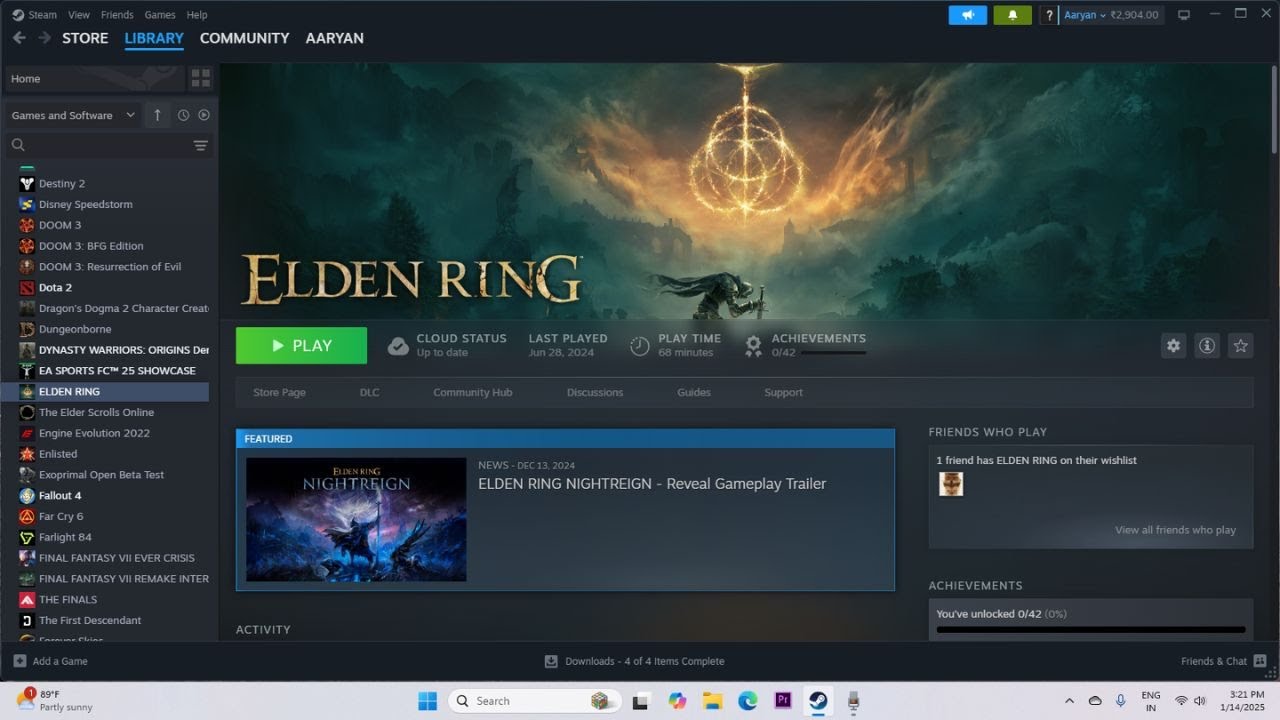This screenshot has height=720, width=1280.
Task: Open the Games menu
Action: pos(160,15)
